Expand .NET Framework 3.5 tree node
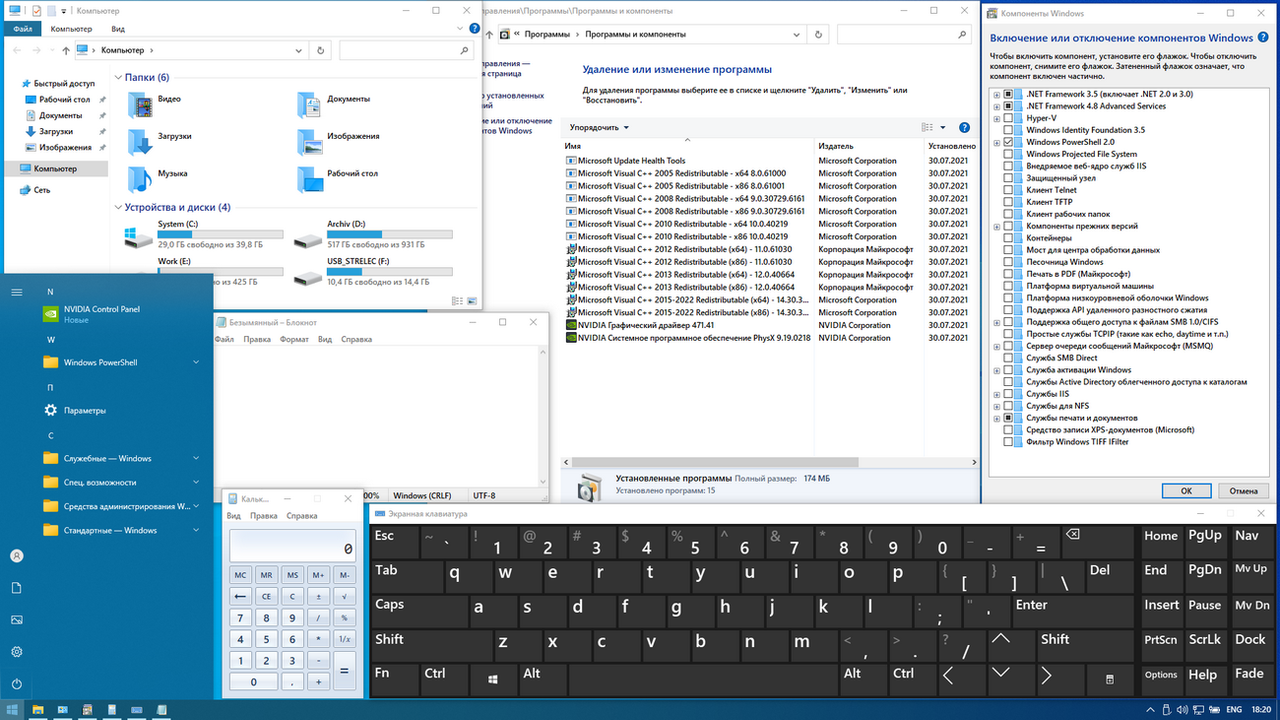Screen dimensions: 1280x720 [996, 94]
